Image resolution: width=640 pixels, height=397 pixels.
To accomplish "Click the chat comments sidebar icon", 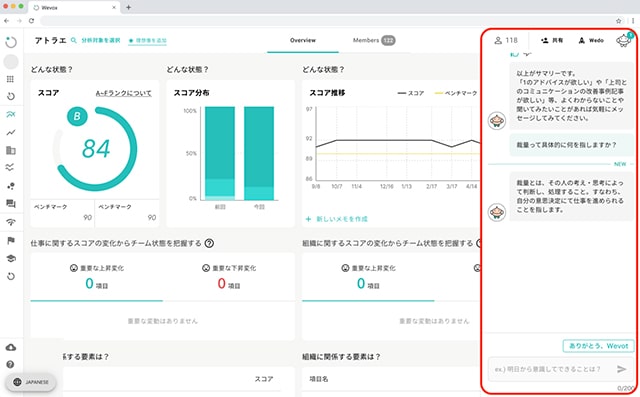I will coord(11,203).
